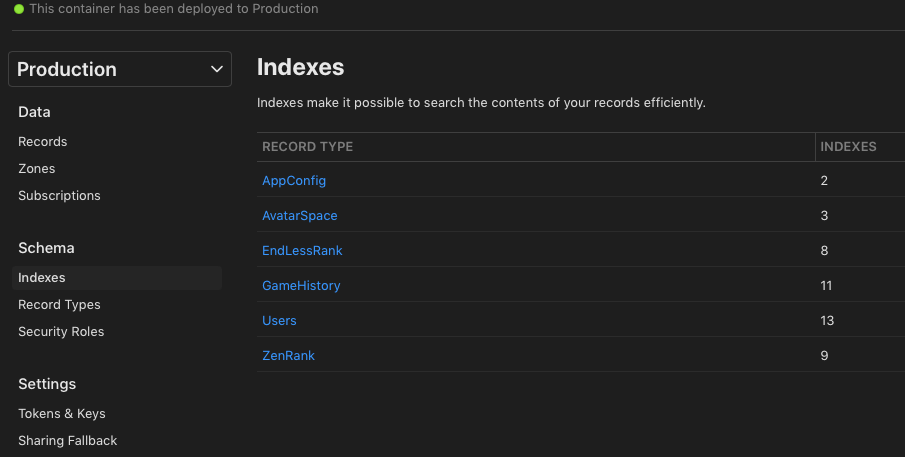Image resolution: width=905 pixels, height=457 pixels.
Task: Open Tokens & Keys settings
Action: [x=62, y=414]
